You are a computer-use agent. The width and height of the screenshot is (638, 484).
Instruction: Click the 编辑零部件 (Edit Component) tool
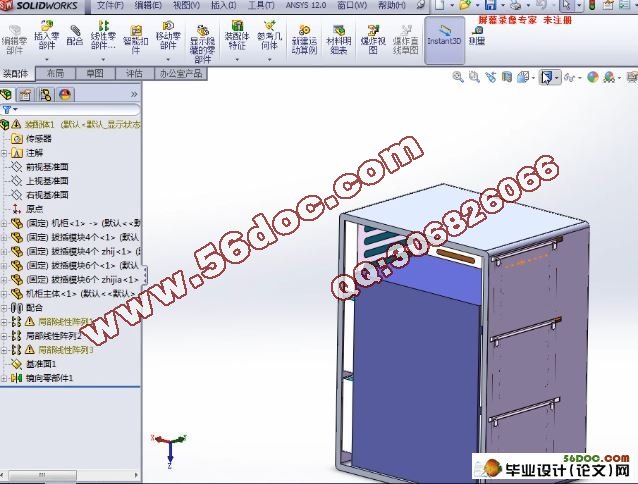tap(15, 40)
